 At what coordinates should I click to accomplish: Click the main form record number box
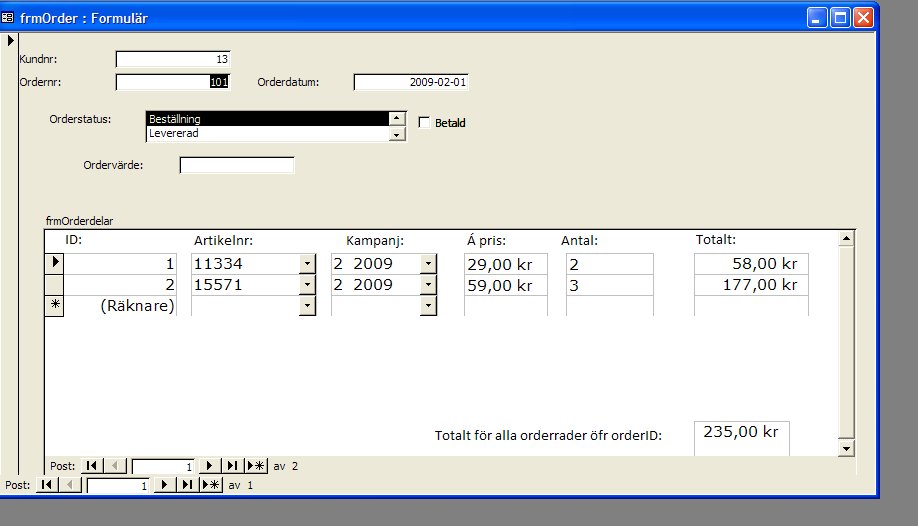tap(118, 486)
